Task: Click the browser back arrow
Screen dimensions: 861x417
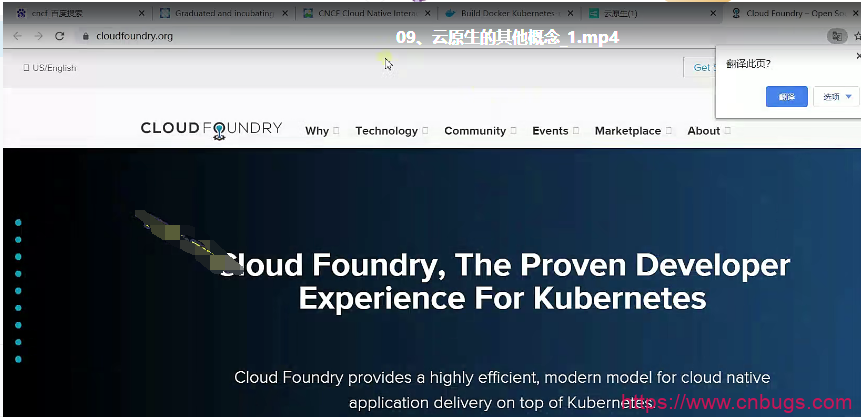Action: click(x=16, y=36)
